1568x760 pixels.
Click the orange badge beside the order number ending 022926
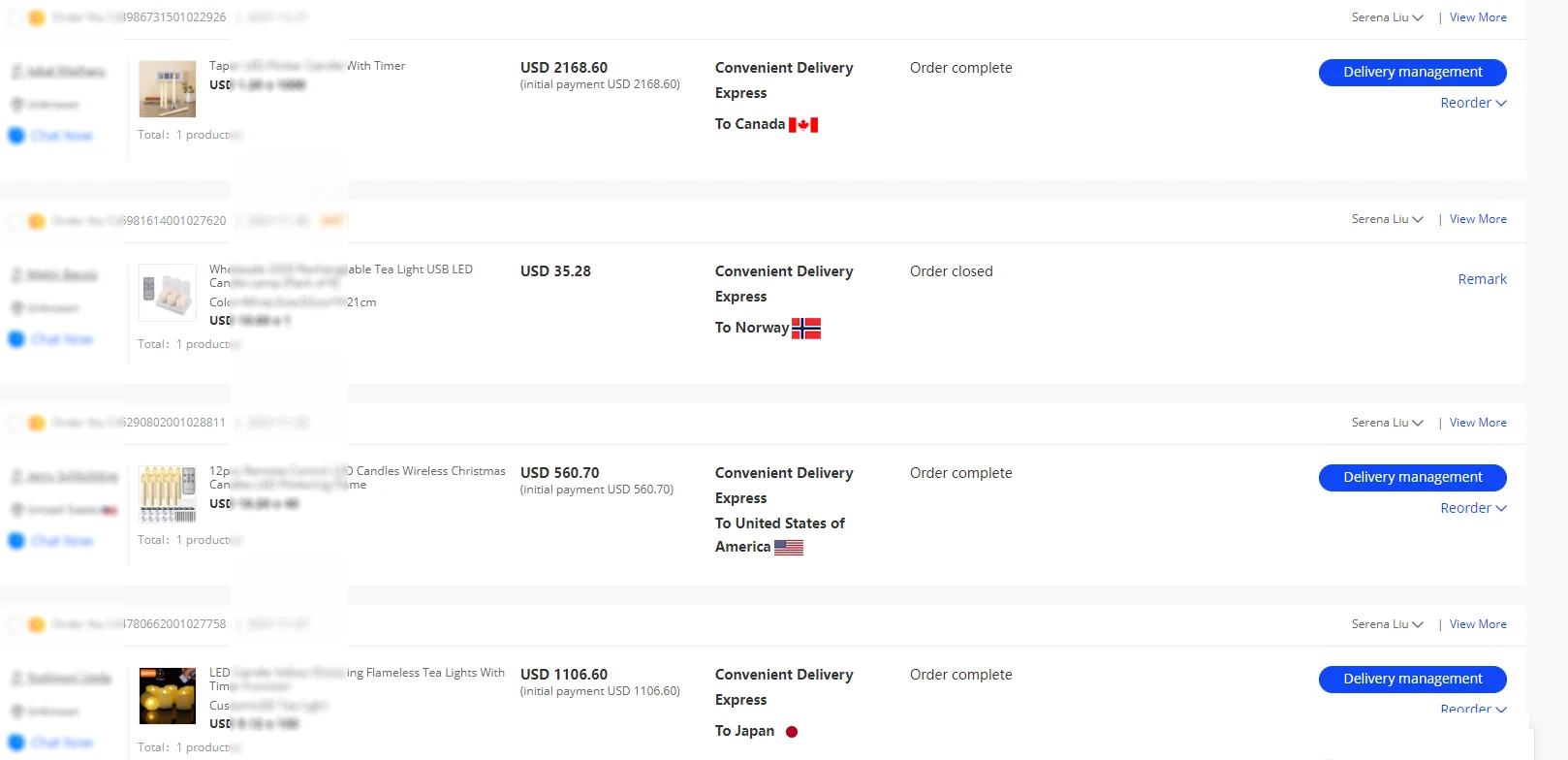pyautogui.click(x=37, y=17)
